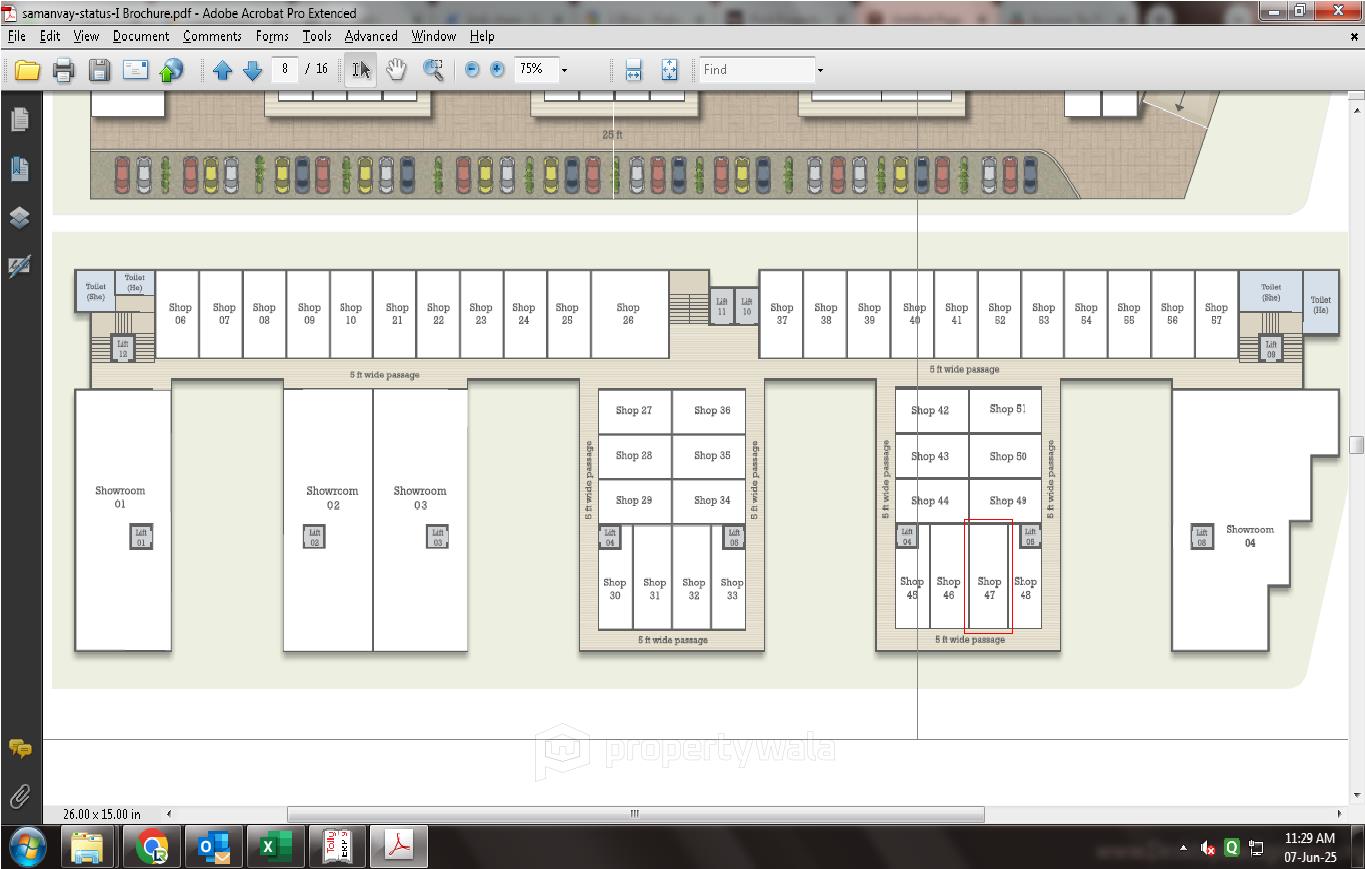The image size is (1365, 869).
Task: Open Tally ERP 9 from the taskbar
Action: click(337, 848)
